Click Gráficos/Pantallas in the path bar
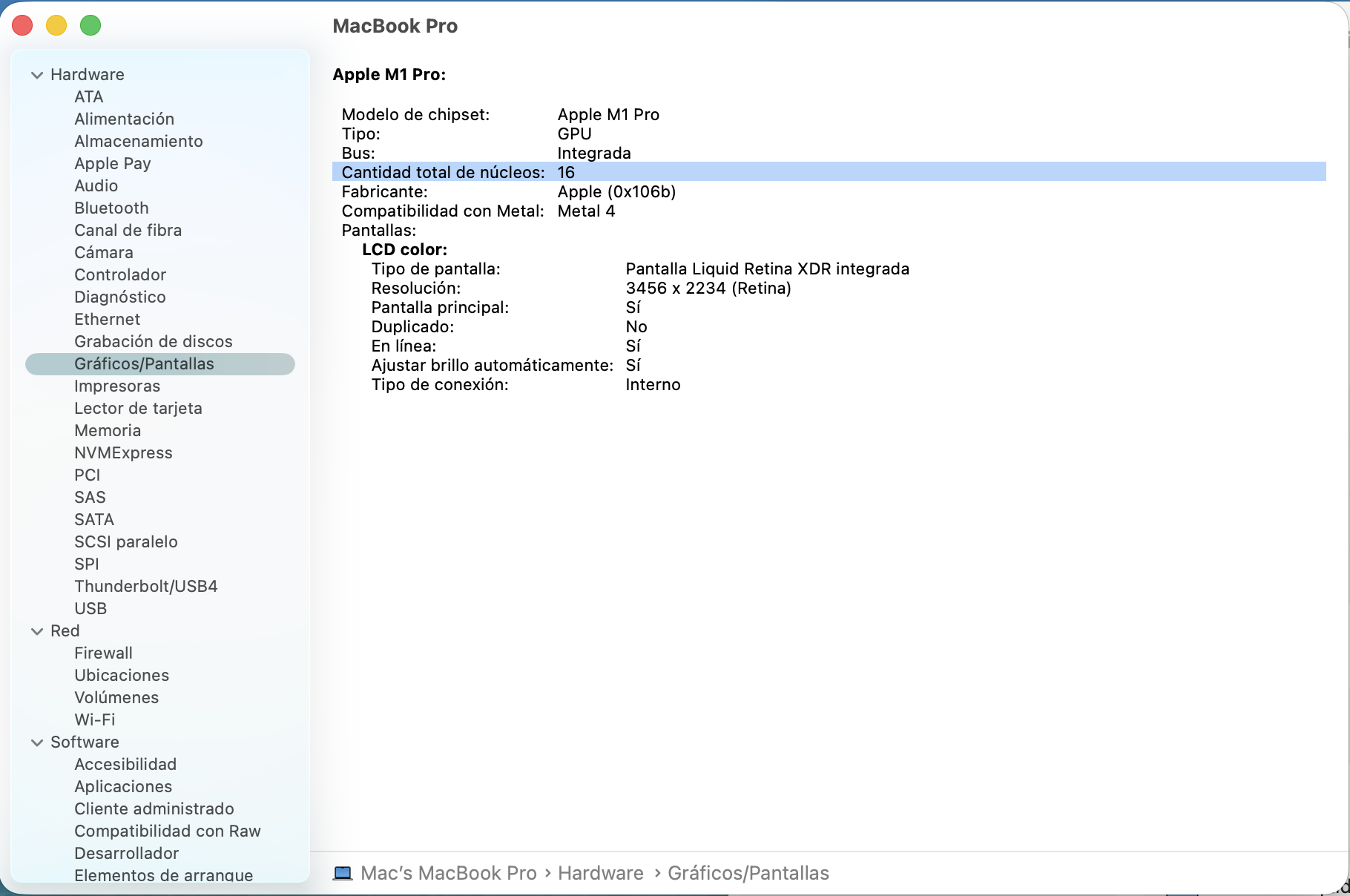This screenshot has height=896, width=1350. tap(748, 873)
